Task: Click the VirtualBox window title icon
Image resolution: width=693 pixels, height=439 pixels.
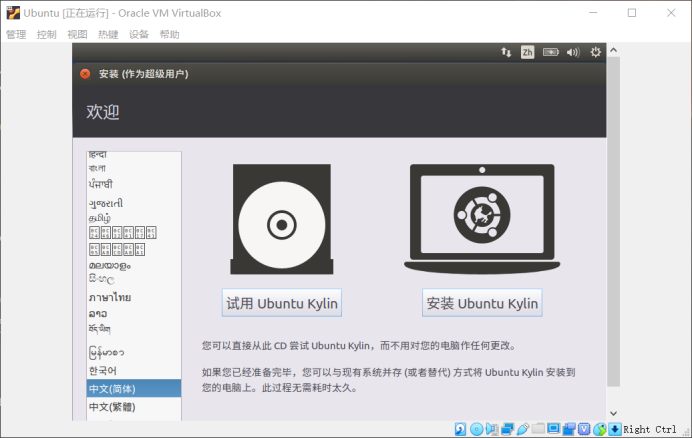Action: (x=13, y=13)
